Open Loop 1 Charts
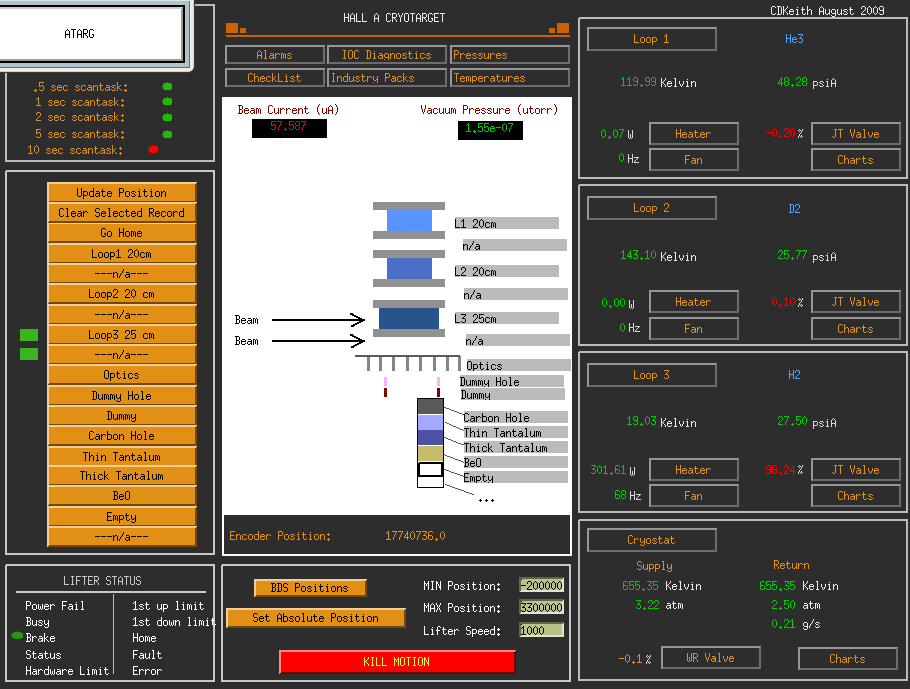 (855, 160)
